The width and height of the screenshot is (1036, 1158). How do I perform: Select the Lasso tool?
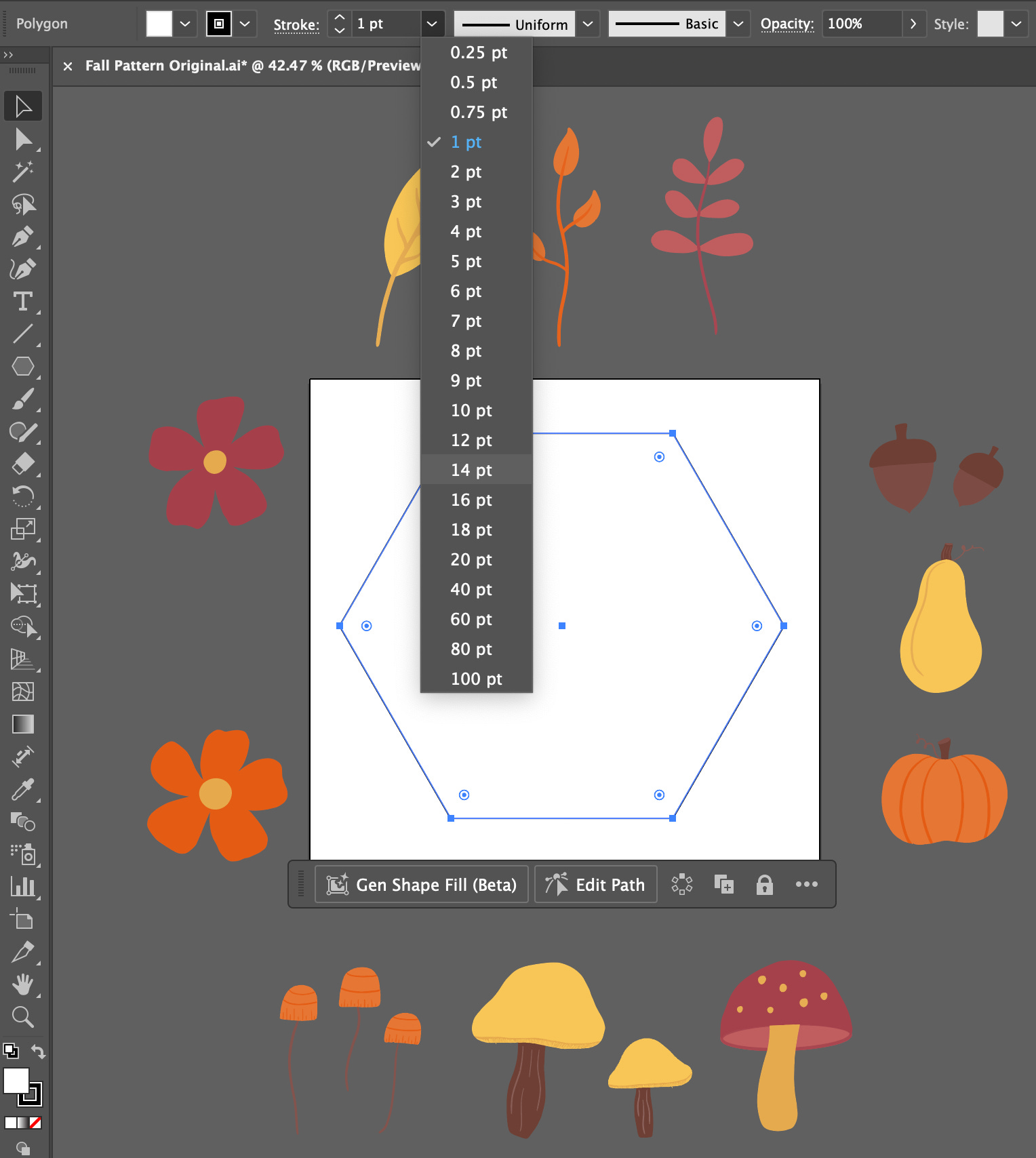tap(23, 204)
